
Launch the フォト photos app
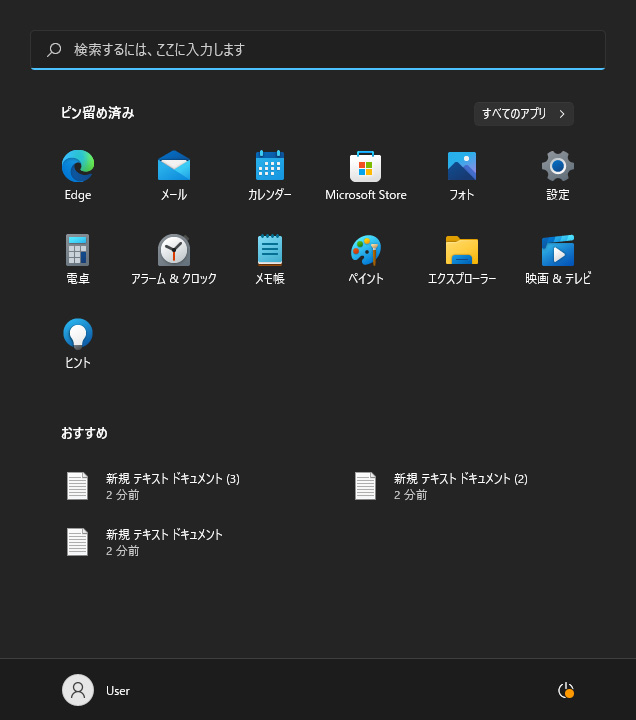(x=462, y=166)
